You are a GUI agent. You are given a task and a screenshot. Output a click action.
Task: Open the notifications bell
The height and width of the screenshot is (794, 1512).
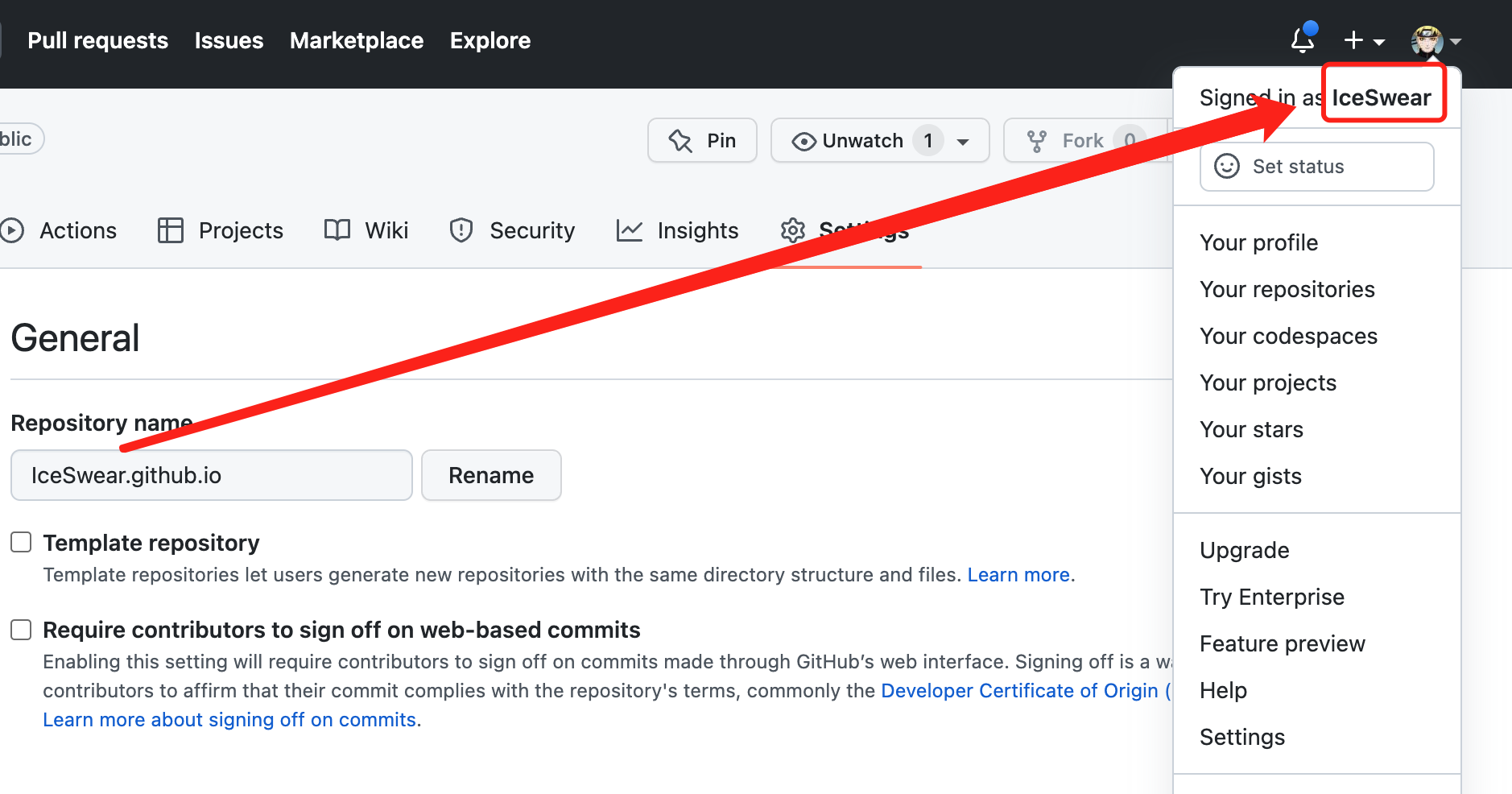point(1303,39)
